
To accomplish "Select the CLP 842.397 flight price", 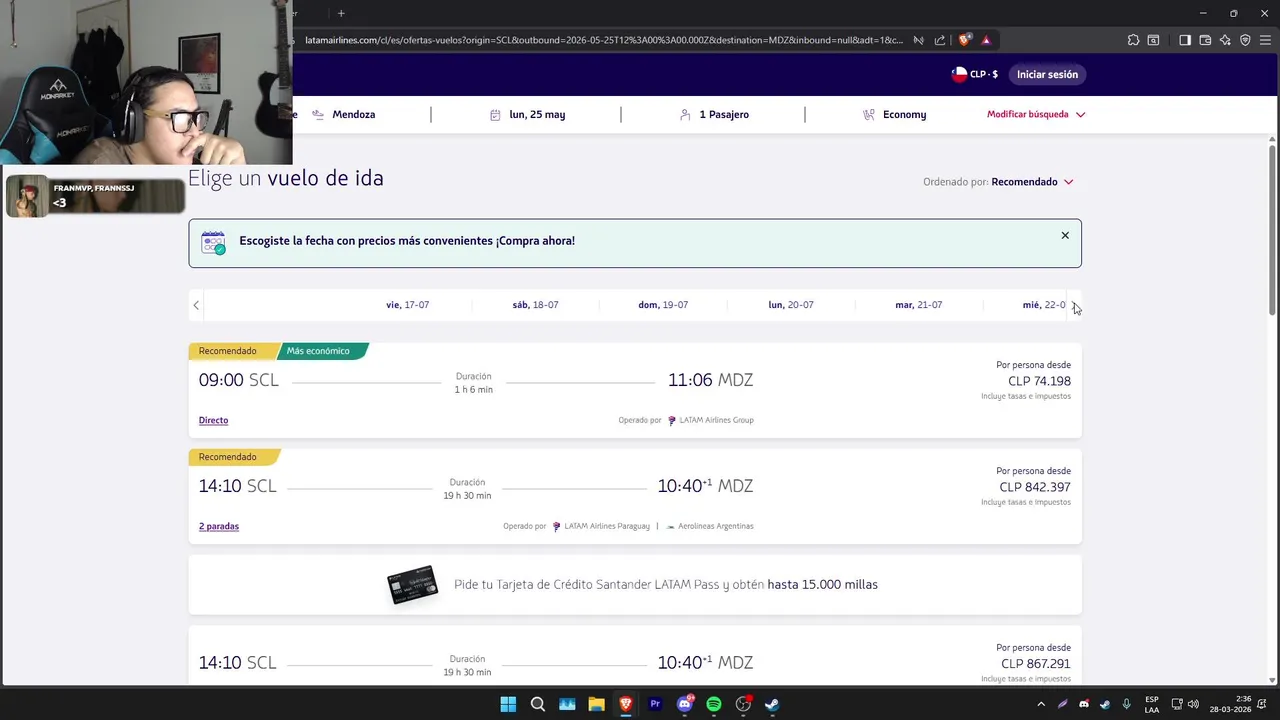I will [x=1035, y=487].
